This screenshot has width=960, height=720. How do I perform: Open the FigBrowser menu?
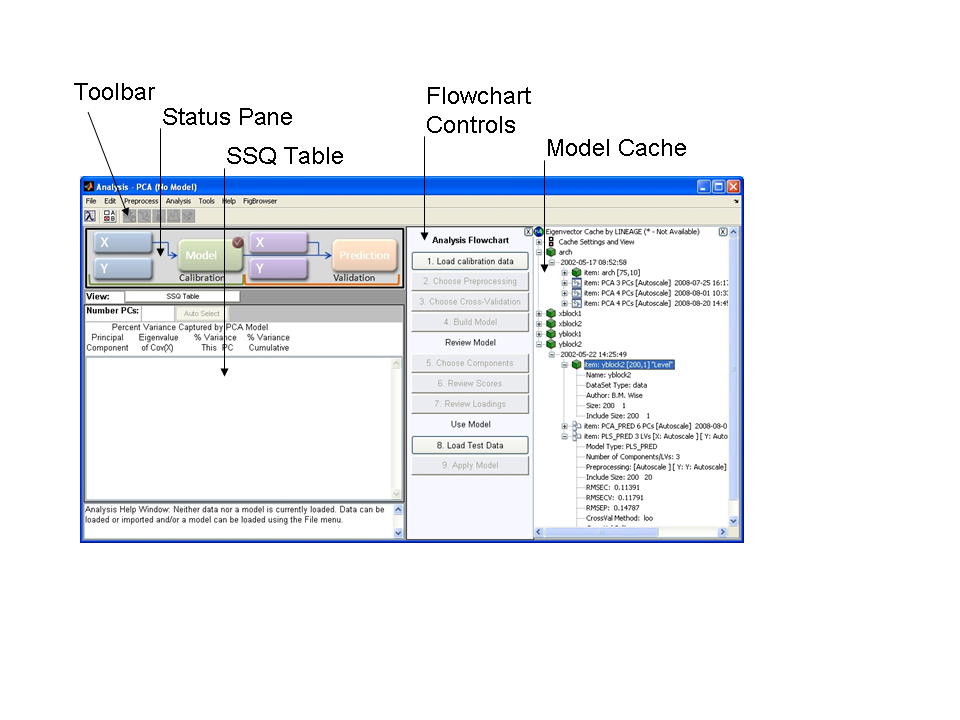coord(260,201)
